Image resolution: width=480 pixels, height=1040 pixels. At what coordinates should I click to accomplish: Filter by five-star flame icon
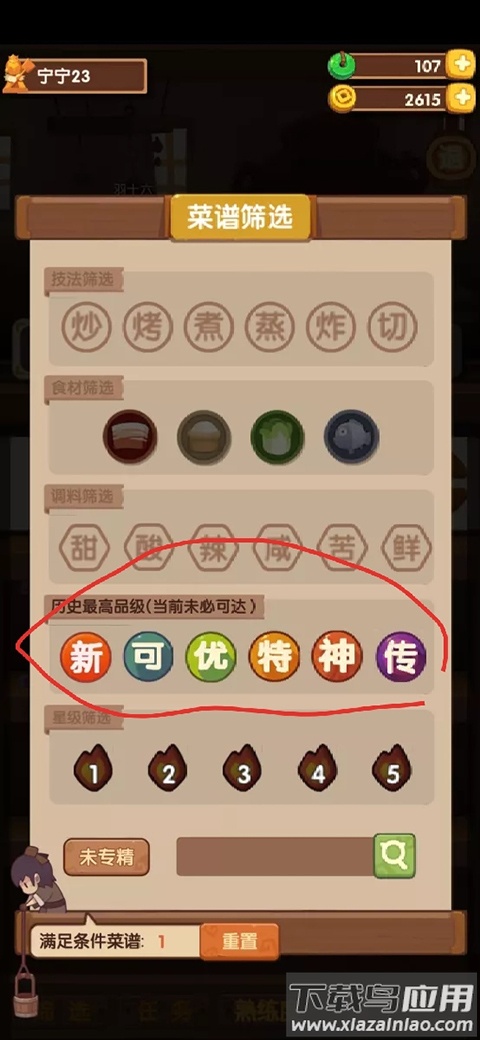click(x=392, y=767)
